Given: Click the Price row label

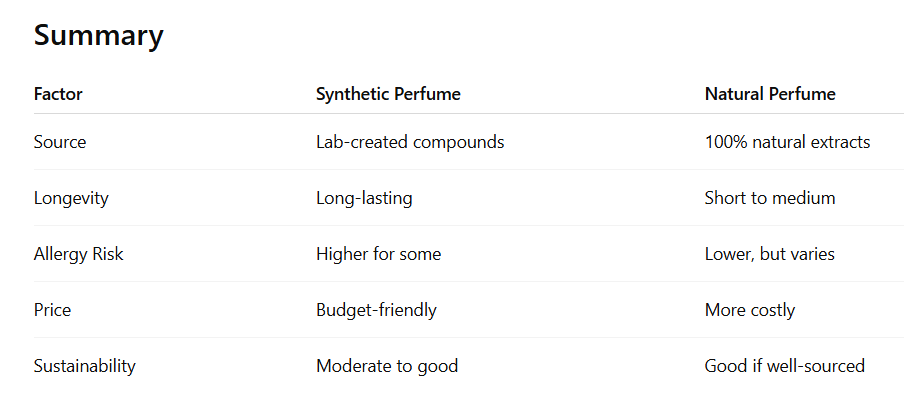Looking at the screenshot, I should 52,310.
